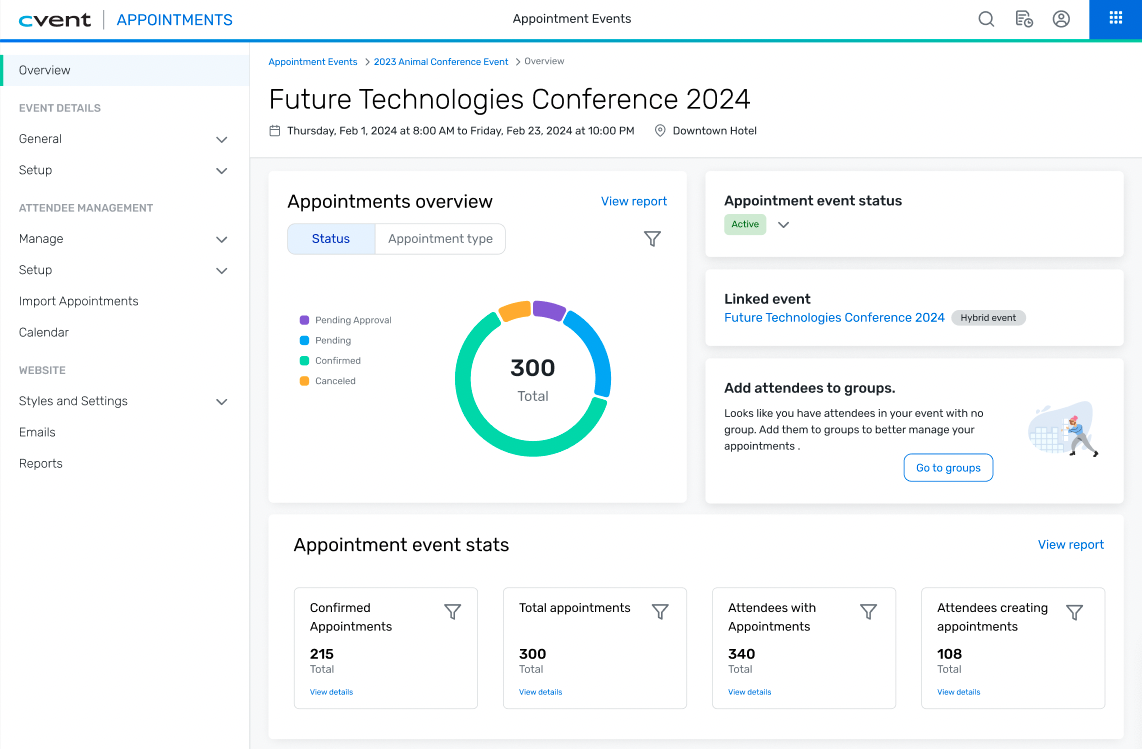The height and width of the screenshot is (749, 1142).
Task: Click the 300 Total donut chart center
Action: click(532, 379)
